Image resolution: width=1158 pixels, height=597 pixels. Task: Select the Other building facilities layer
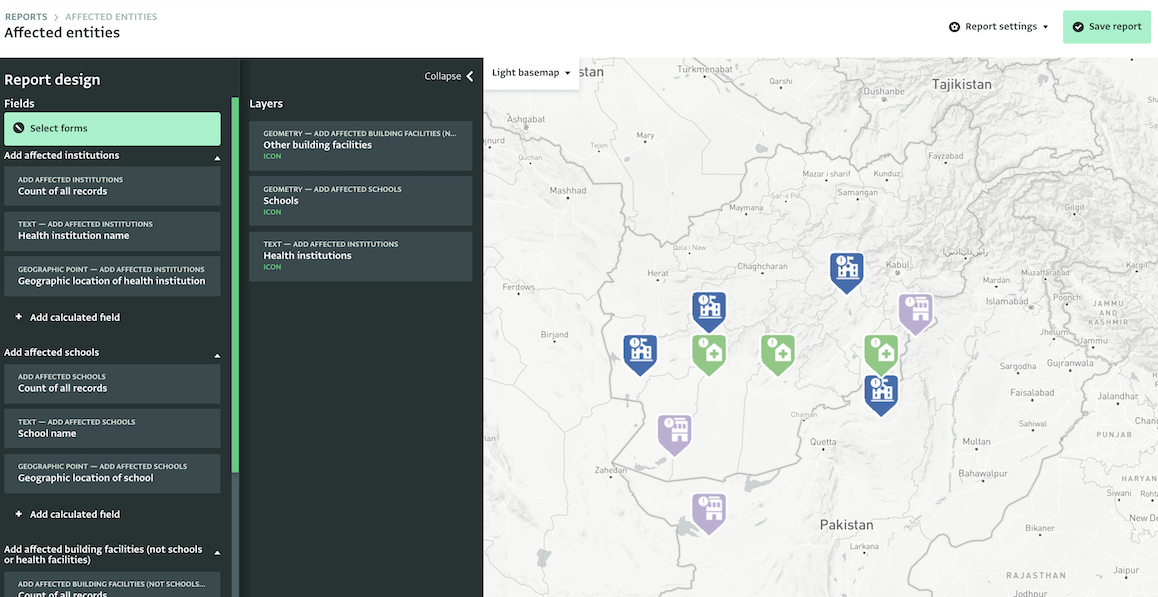[x=360, y=146]
